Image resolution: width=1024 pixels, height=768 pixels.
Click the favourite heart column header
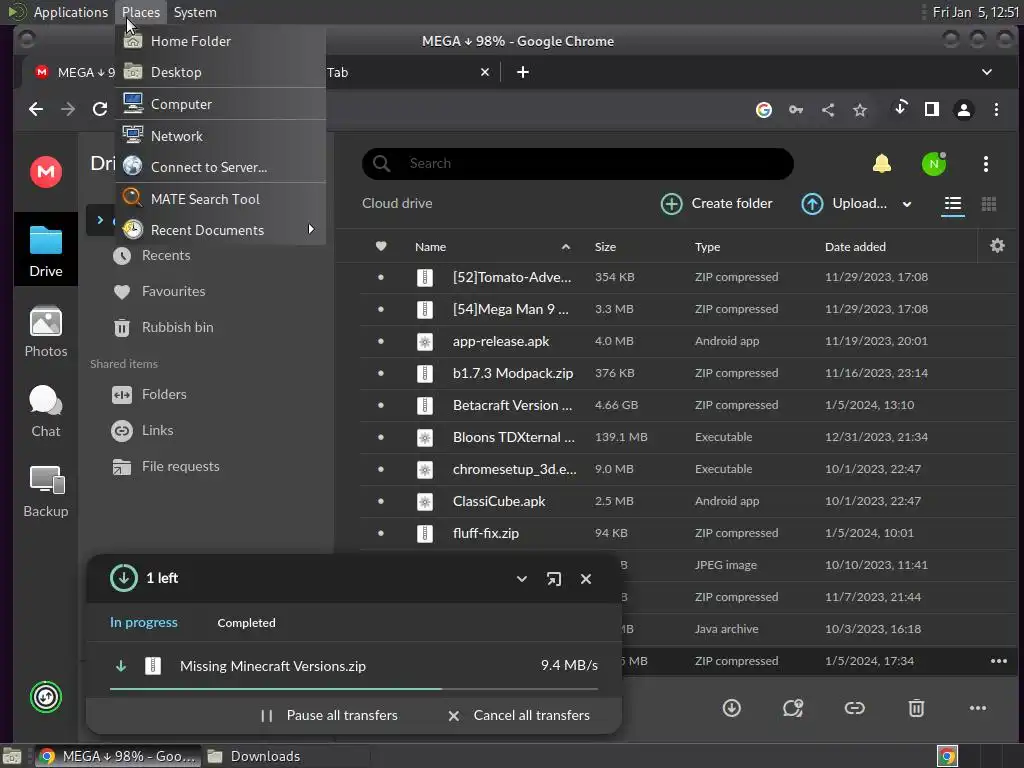(381, 246)
